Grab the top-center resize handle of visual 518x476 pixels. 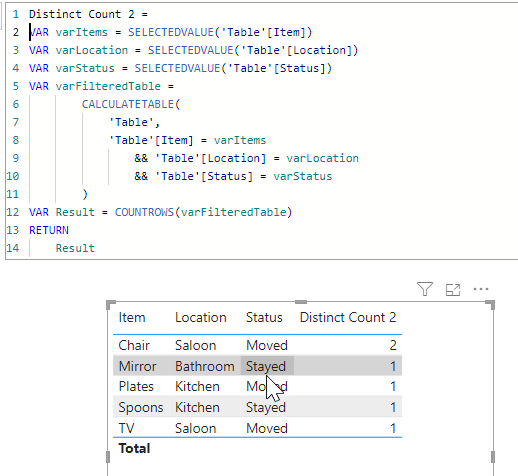pos(301,302)
